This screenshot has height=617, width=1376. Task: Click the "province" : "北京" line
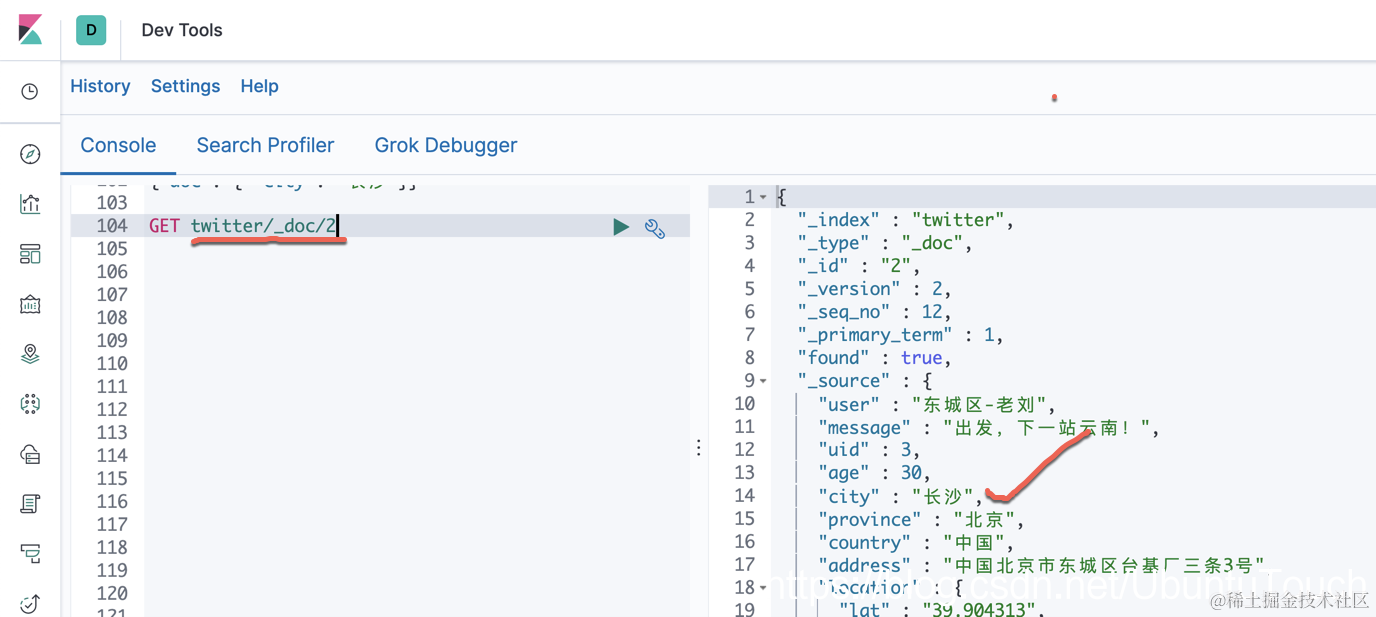921,520
